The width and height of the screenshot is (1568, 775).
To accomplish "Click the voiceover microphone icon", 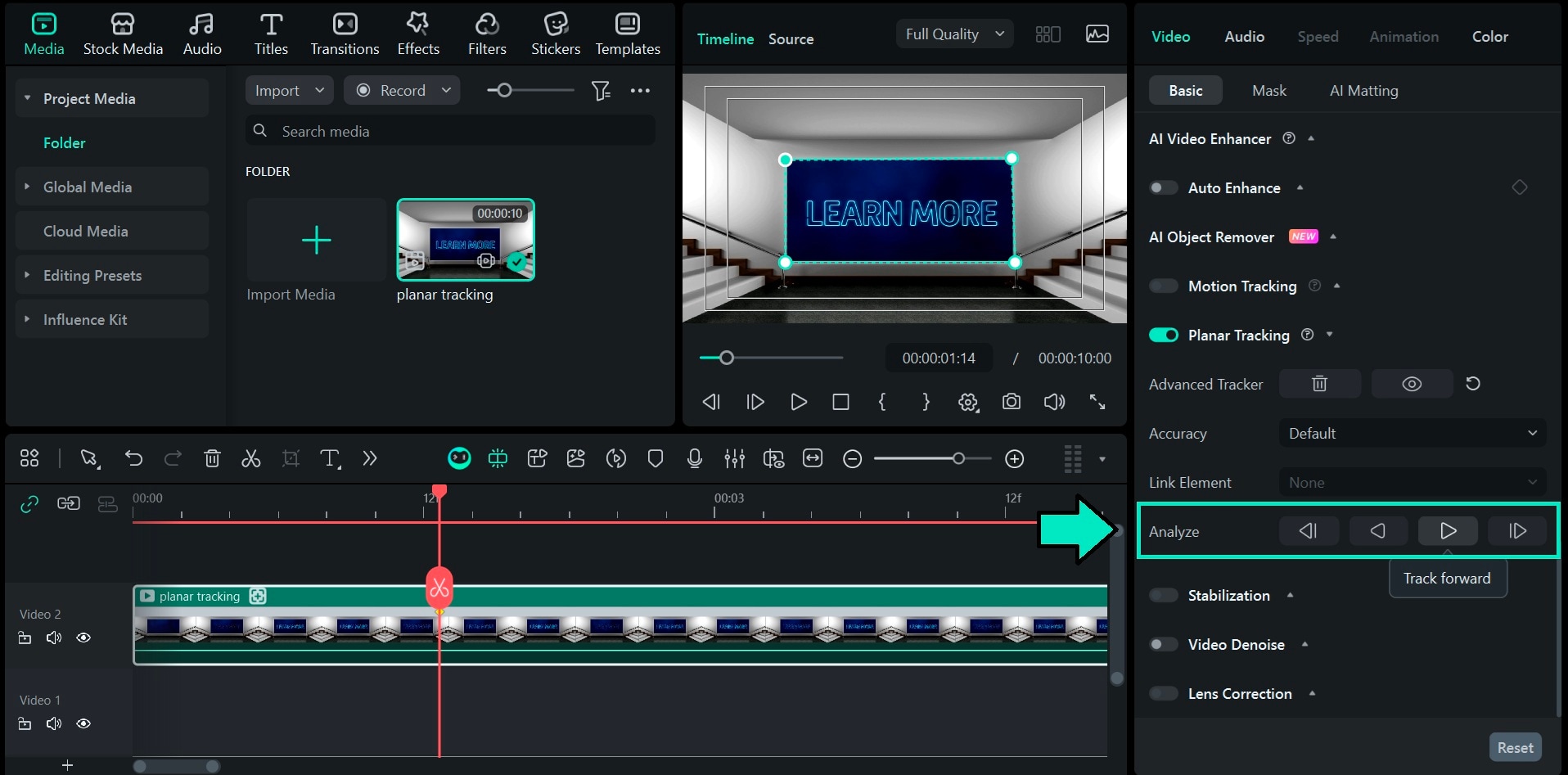I will (x=695, y=459).
